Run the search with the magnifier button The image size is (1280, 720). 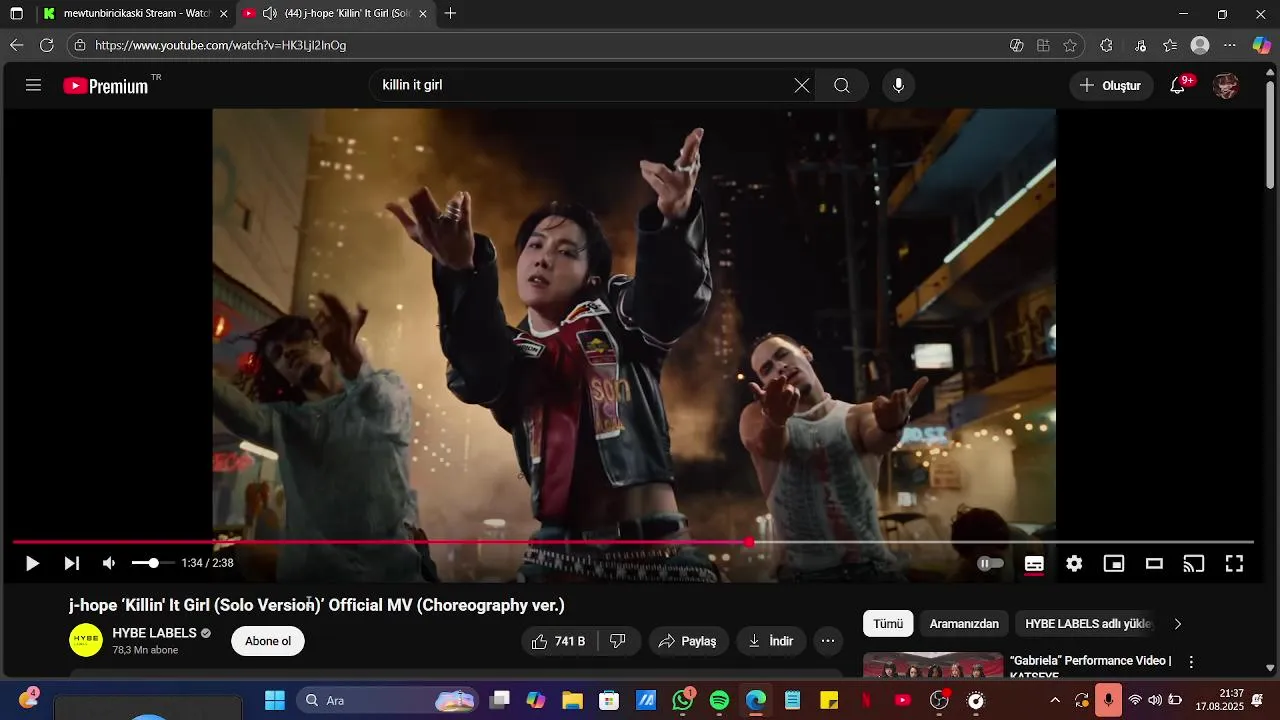click(x=842, y=86)
